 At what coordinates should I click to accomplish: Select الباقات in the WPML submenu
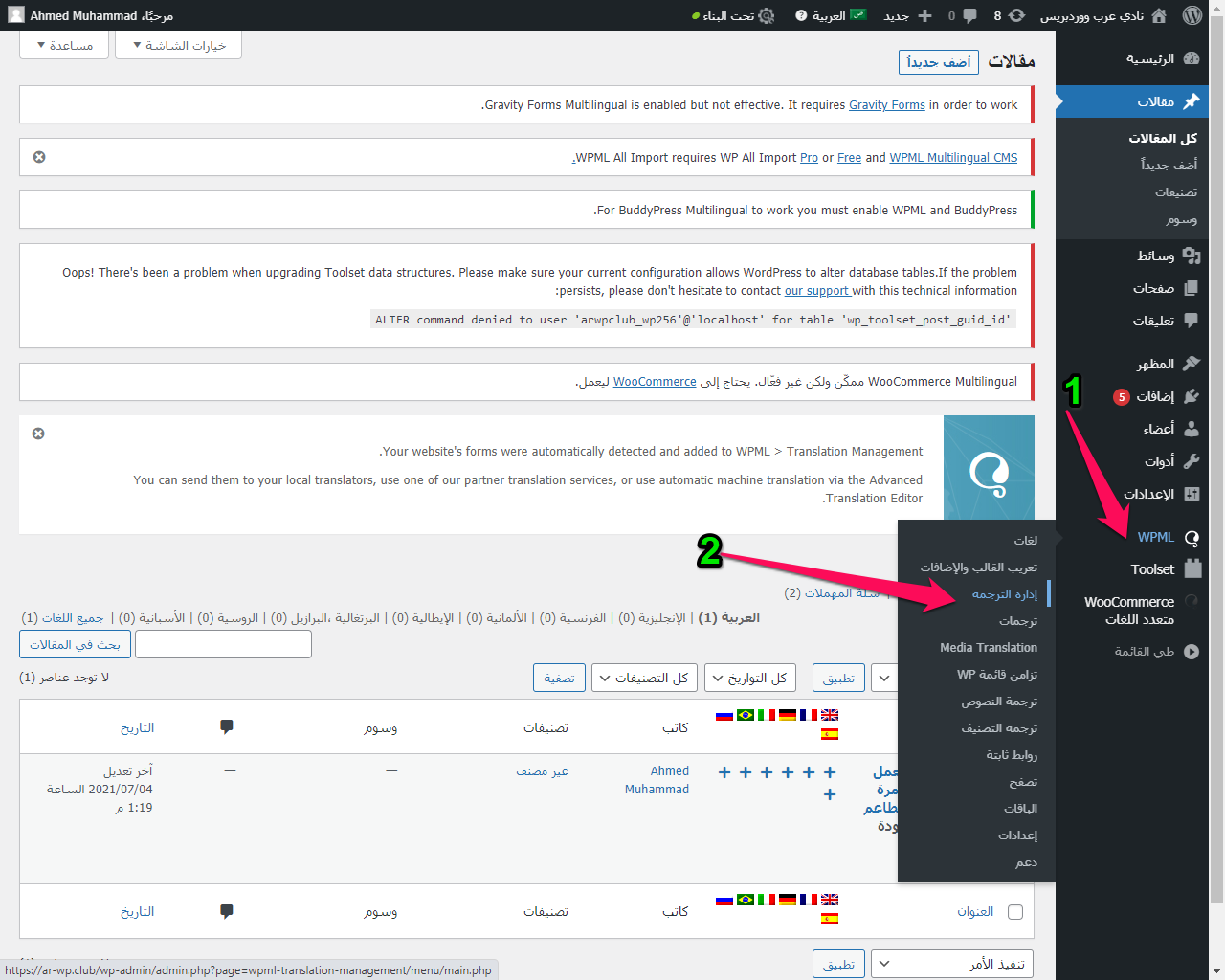pos(976,808)
